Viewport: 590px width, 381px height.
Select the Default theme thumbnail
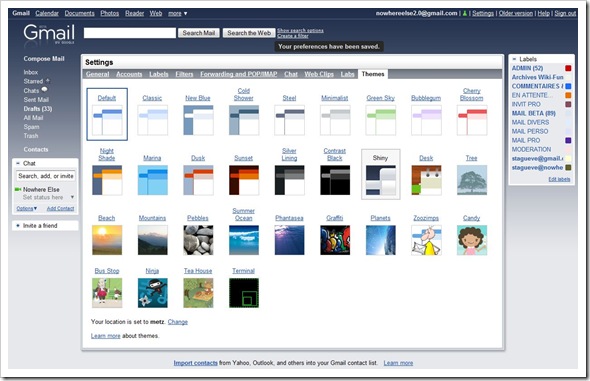click(107, 120)
